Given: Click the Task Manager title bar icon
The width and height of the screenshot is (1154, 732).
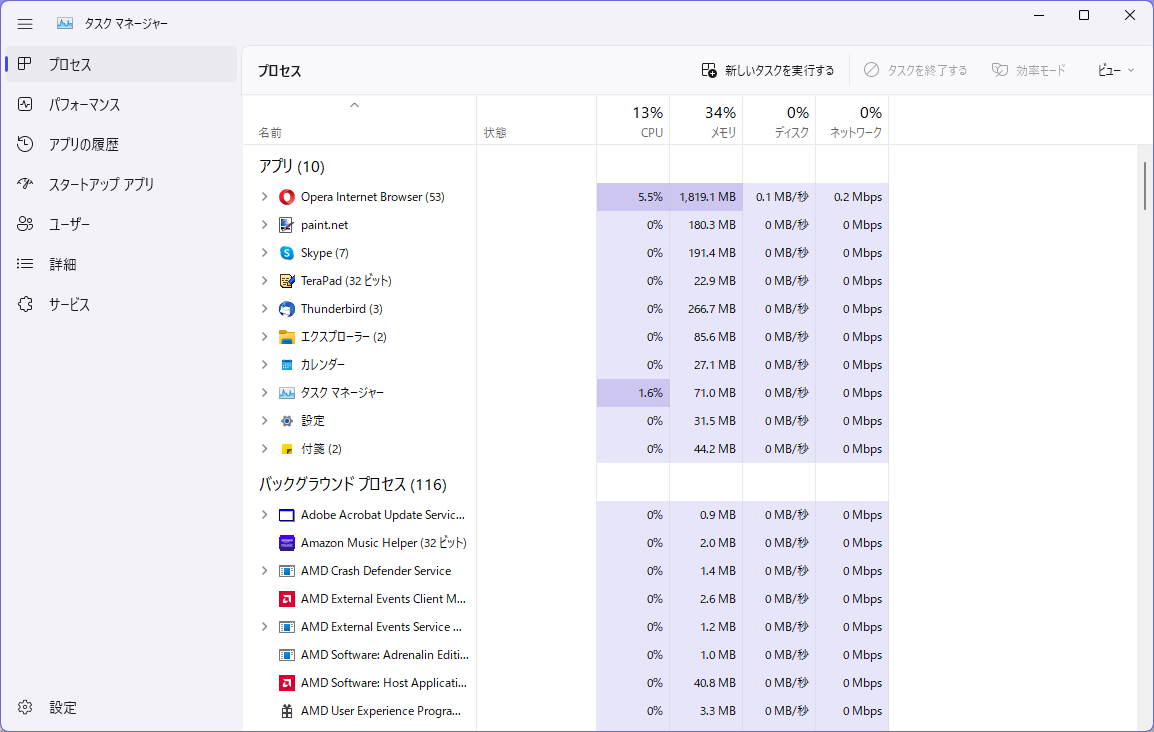Looking at the screenshot, I should tap(65, 24).
